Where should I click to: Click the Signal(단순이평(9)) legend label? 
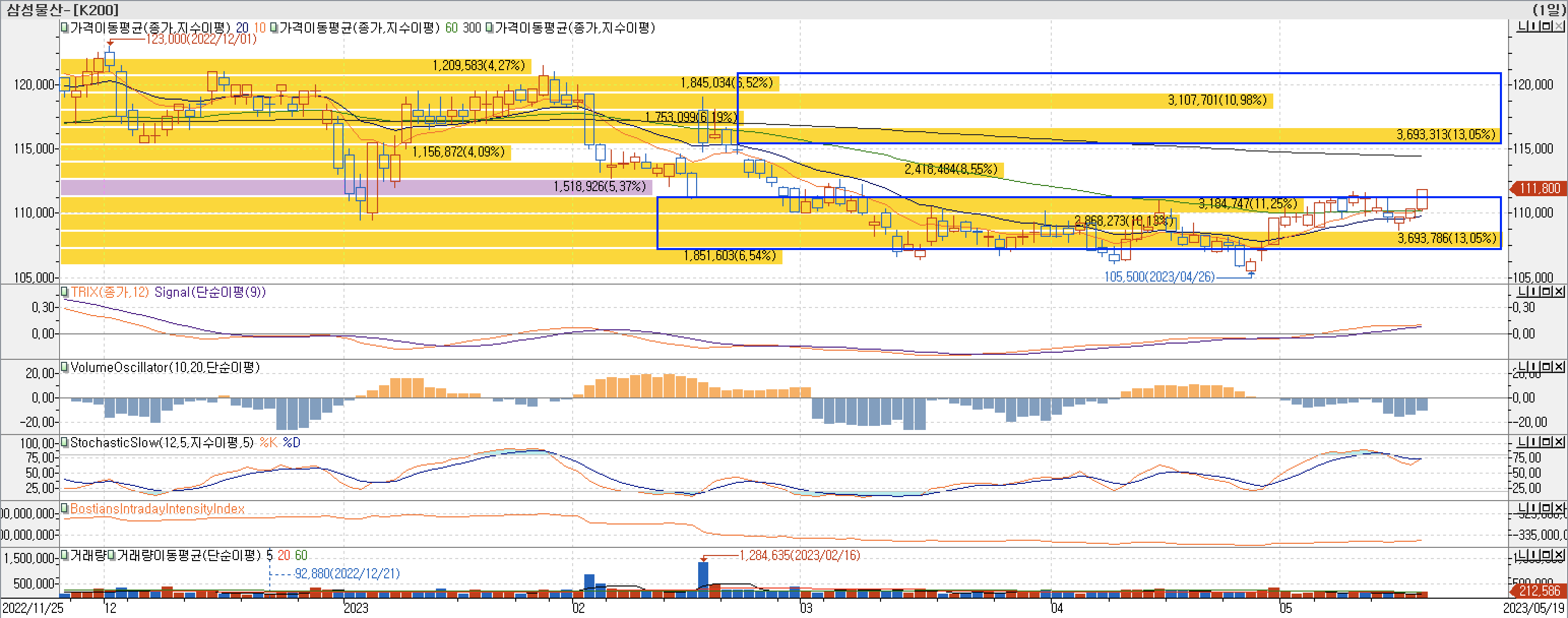(210, 292)
